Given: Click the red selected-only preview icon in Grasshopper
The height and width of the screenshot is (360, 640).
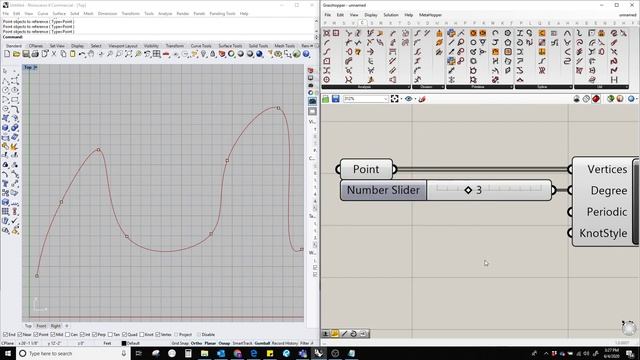Looking at the screenshot, I should pos(596,99).
